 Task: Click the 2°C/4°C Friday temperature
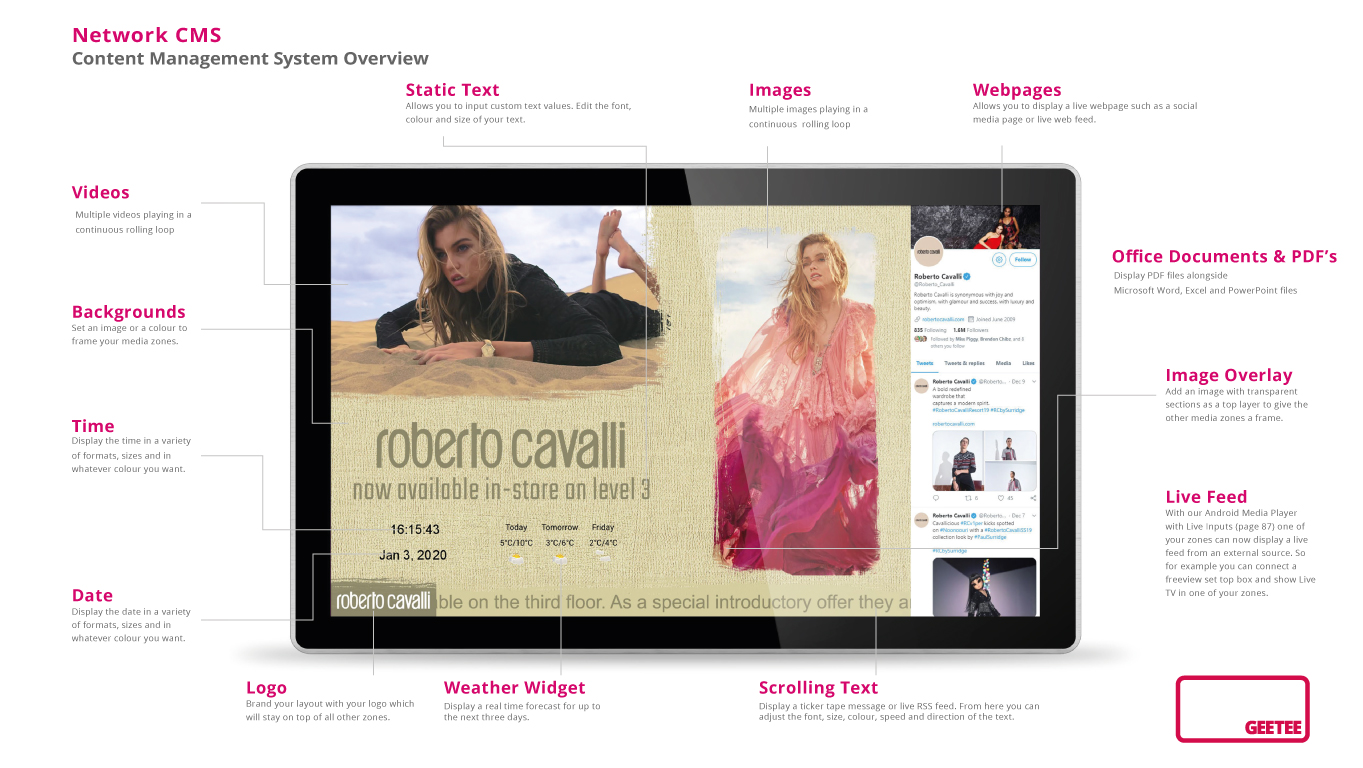pos(603,543)
